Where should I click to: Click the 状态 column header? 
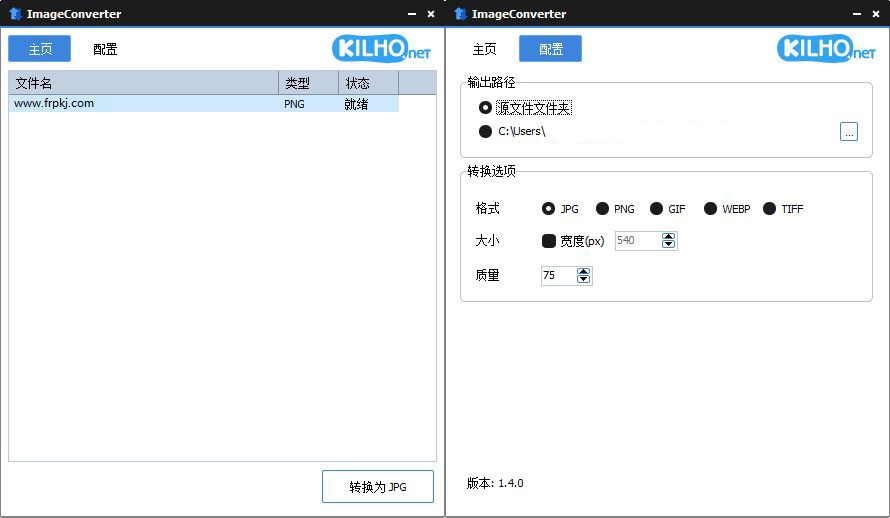(368, 83)
